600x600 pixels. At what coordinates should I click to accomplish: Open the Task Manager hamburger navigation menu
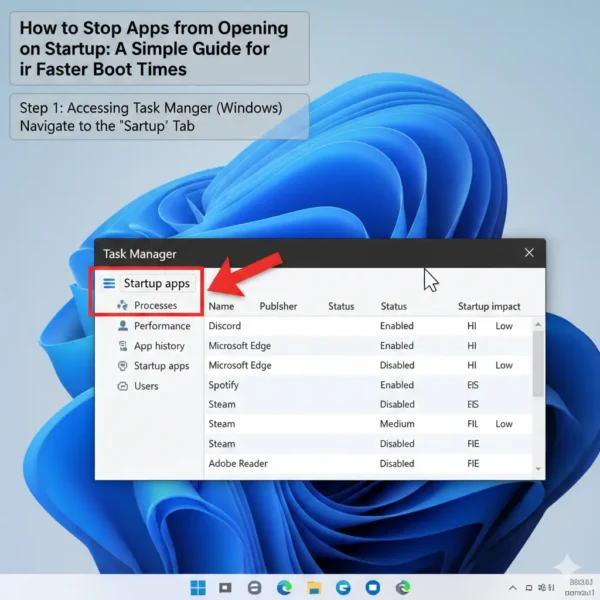pos(109,283)
